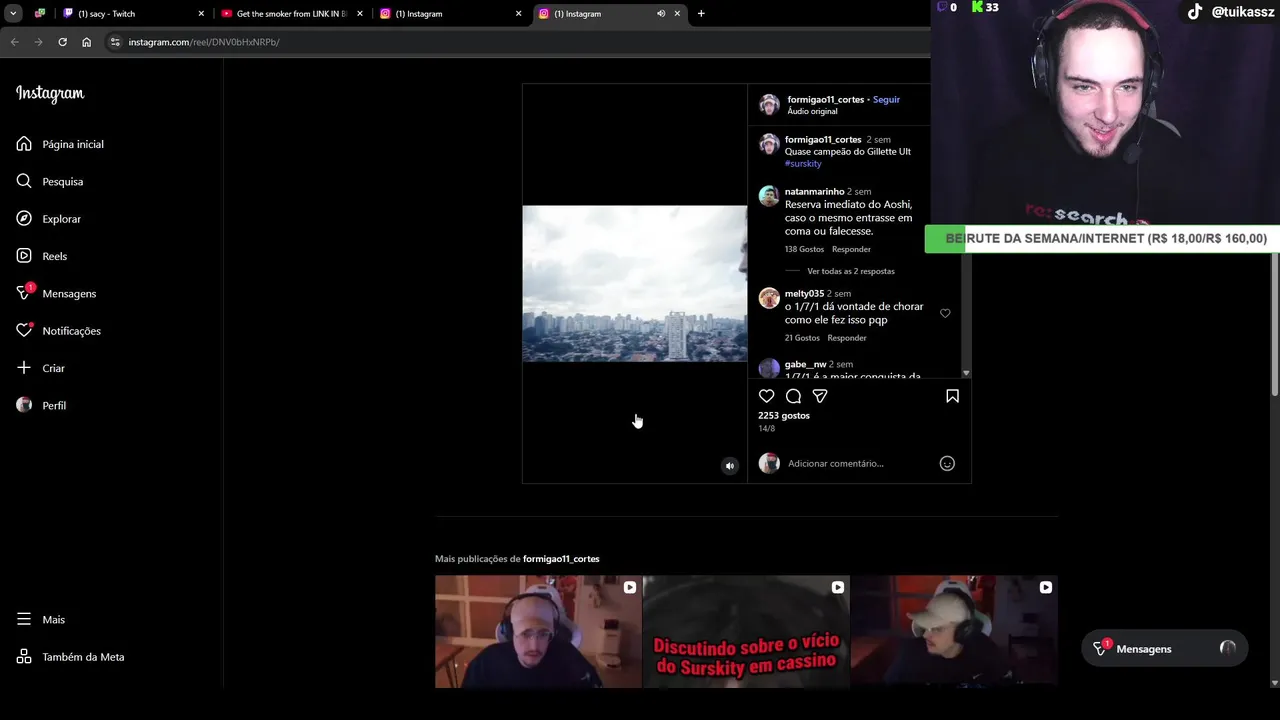Open the pinned tab next to Twitch
Viewport: 1280px width, 720px height.
[x=40, y=14]
